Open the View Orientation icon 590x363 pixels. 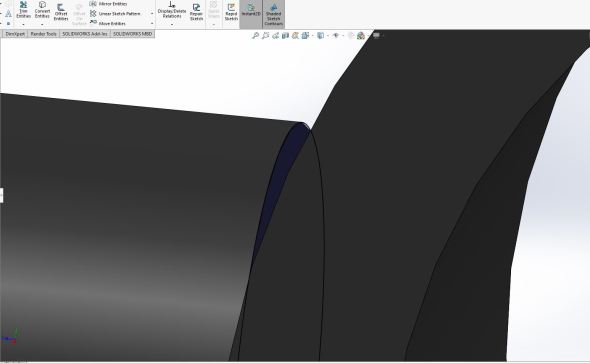(x=305, y=35)
